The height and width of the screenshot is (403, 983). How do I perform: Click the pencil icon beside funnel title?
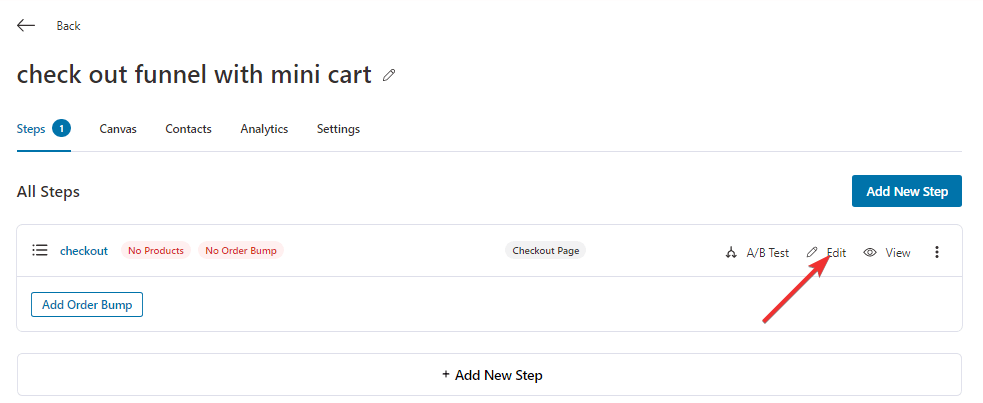point(389,76)
